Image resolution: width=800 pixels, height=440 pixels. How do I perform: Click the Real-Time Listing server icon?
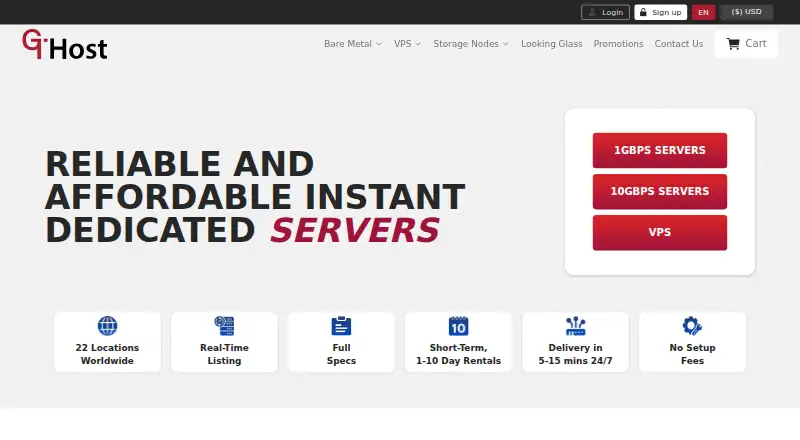click(x=224, y=326)
